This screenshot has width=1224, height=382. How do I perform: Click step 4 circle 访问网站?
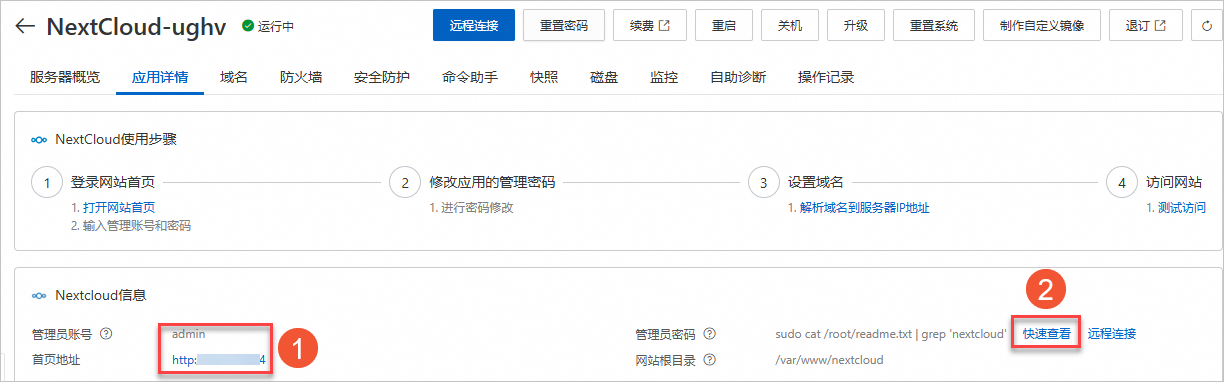point(1122,183)
